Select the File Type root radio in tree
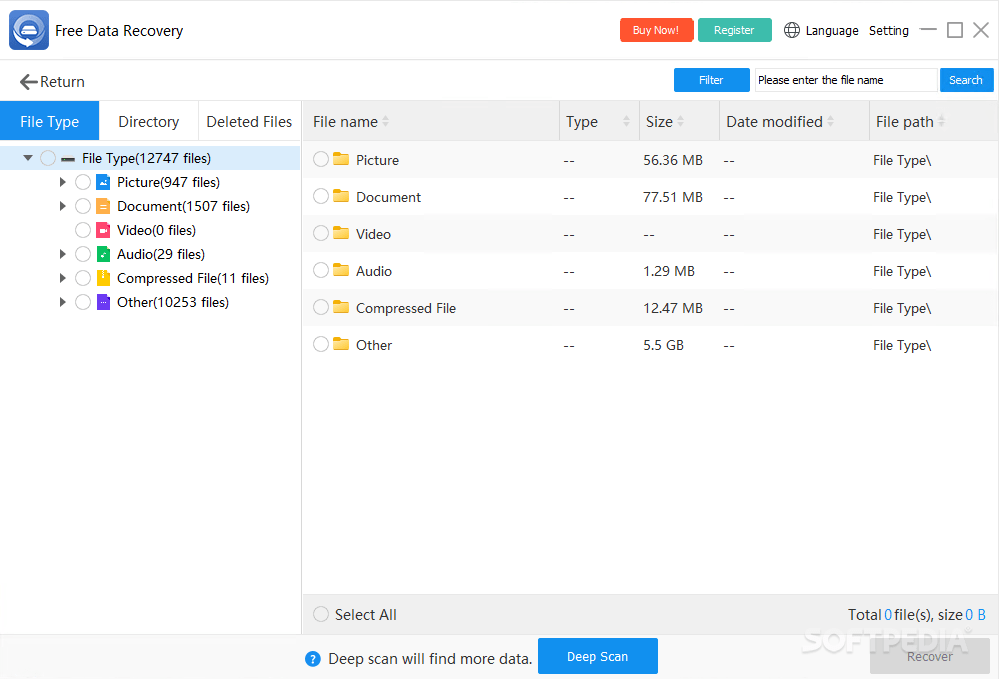Viewport: 999px width, 679px height. pos(48,158)
